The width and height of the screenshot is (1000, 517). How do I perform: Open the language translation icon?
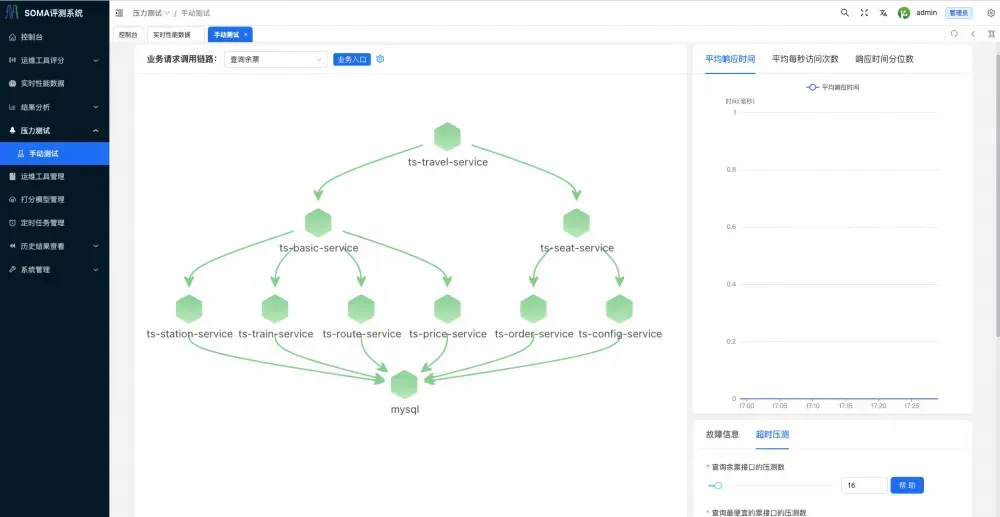click(883, 13)
